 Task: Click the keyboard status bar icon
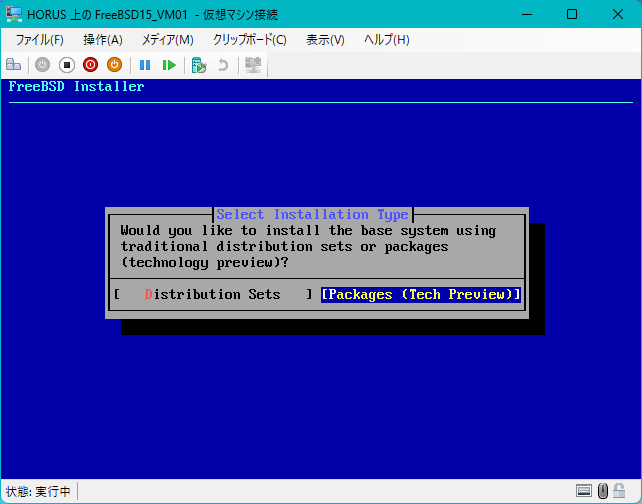[x=583, y=490]
